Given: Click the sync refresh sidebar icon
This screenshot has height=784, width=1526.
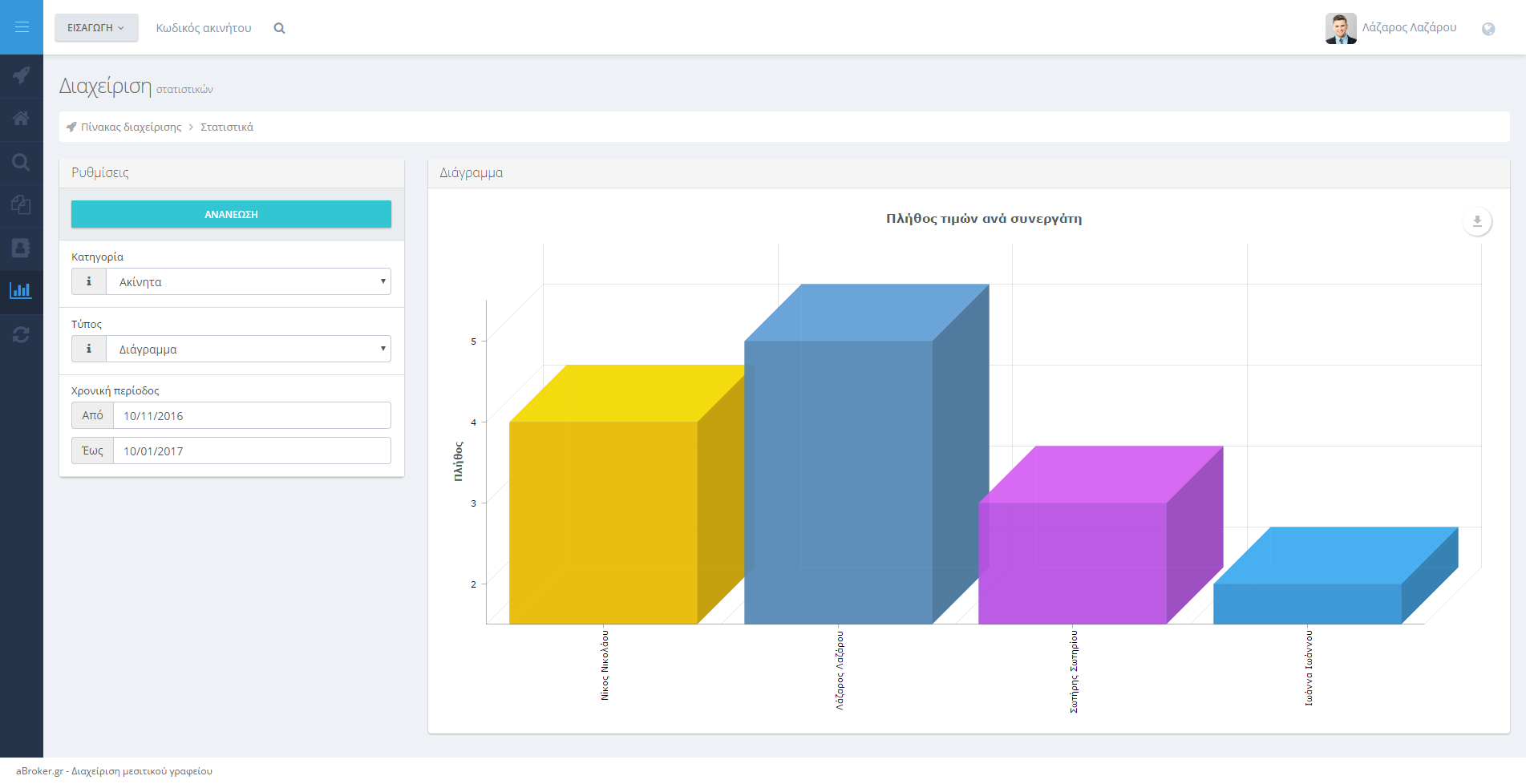Looking at the screenshot, I should pyautogui.click(x=22, y=335).
